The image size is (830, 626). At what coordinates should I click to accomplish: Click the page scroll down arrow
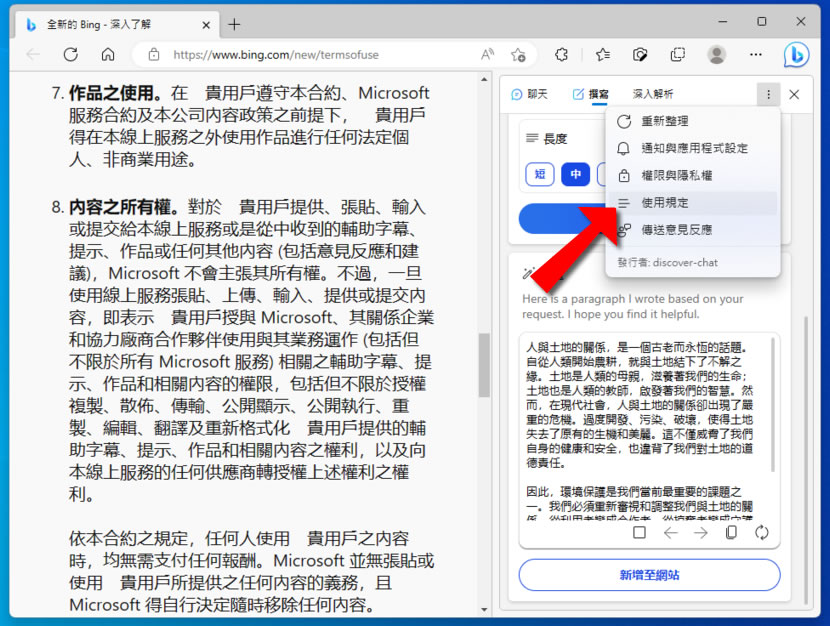click(484, 610)
